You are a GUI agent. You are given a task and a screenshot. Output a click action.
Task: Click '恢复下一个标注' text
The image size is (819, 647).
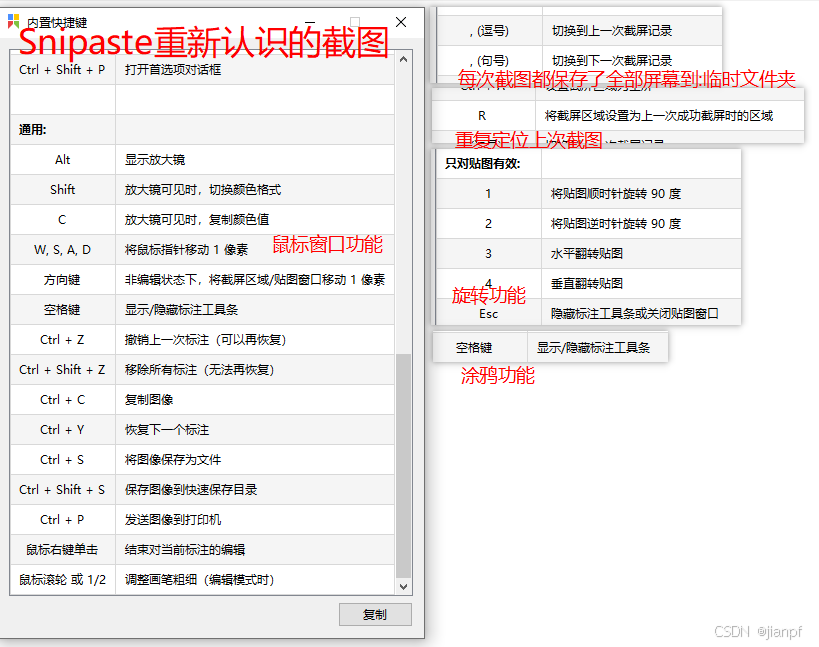click(x=167, y=430)
